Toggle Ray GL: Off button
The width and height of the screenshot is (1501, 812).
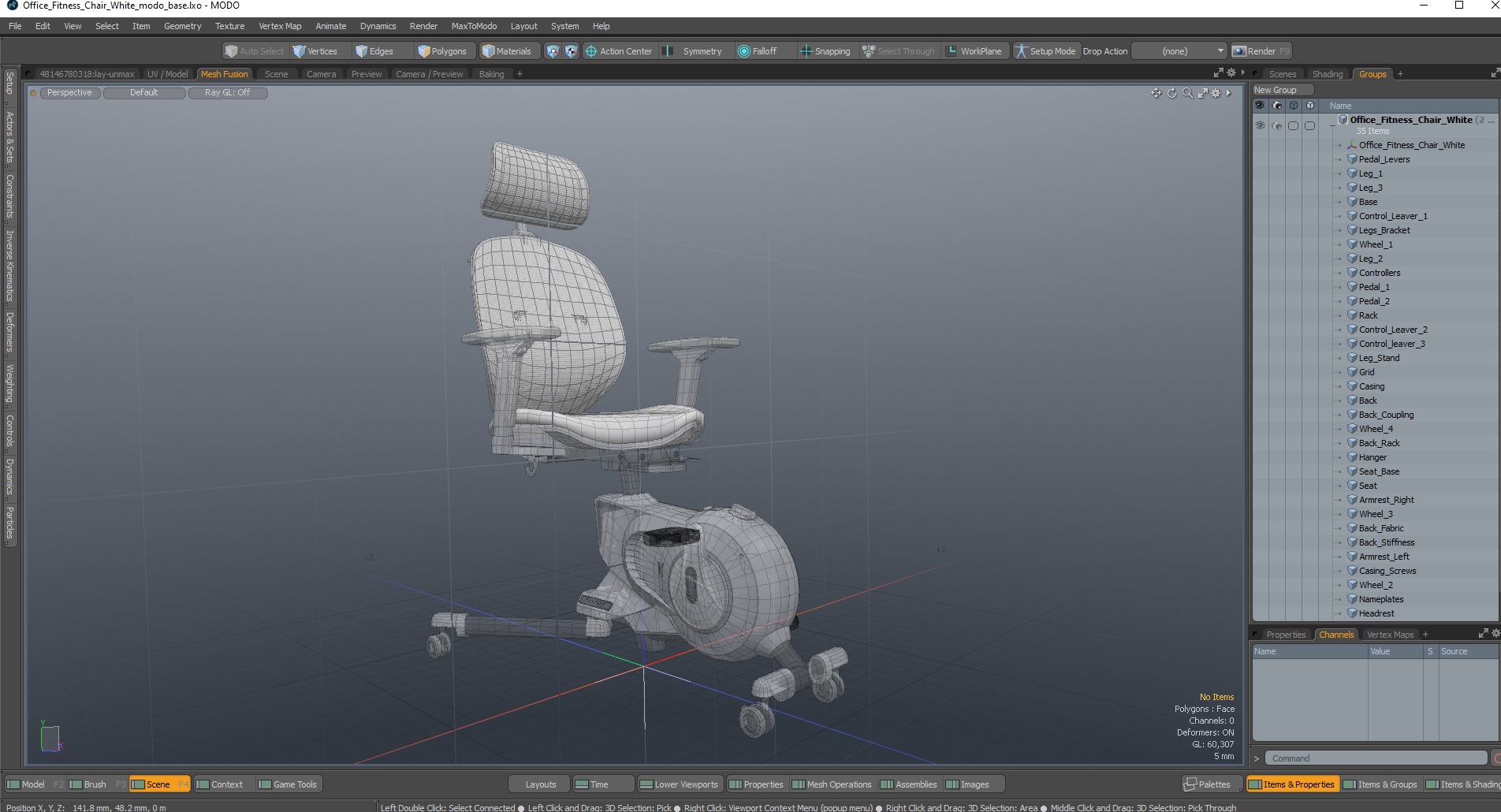pyautogui.click(x=228, y=93)
